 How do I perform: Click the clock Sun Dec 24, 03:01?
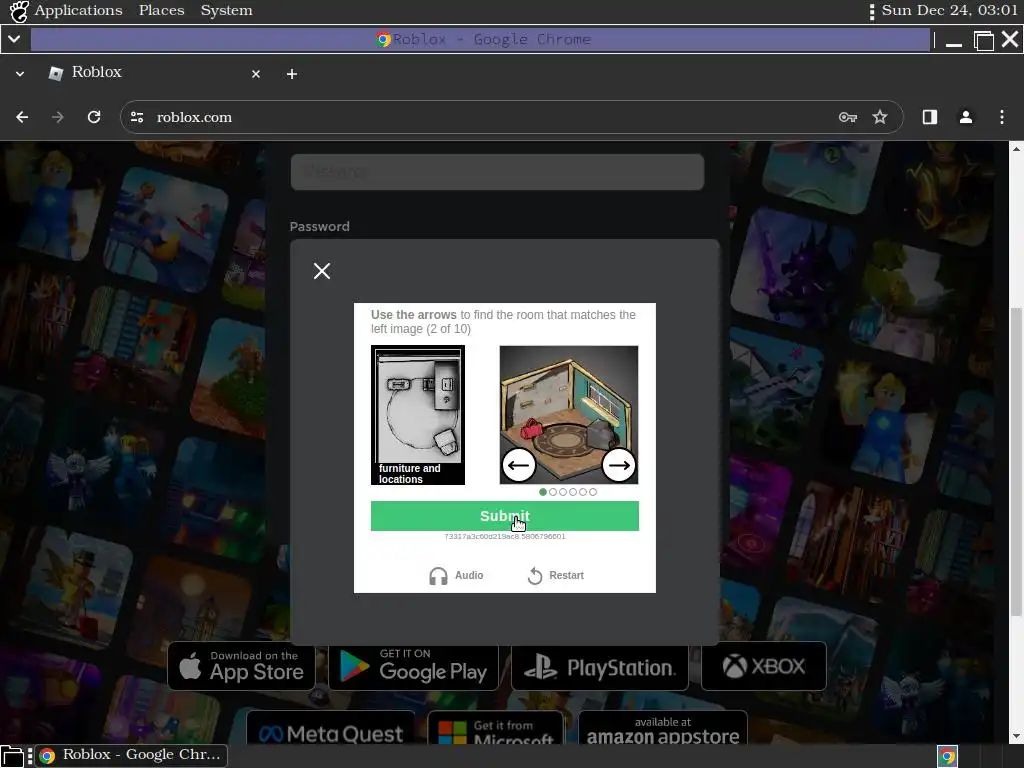(x=950, y=10)
